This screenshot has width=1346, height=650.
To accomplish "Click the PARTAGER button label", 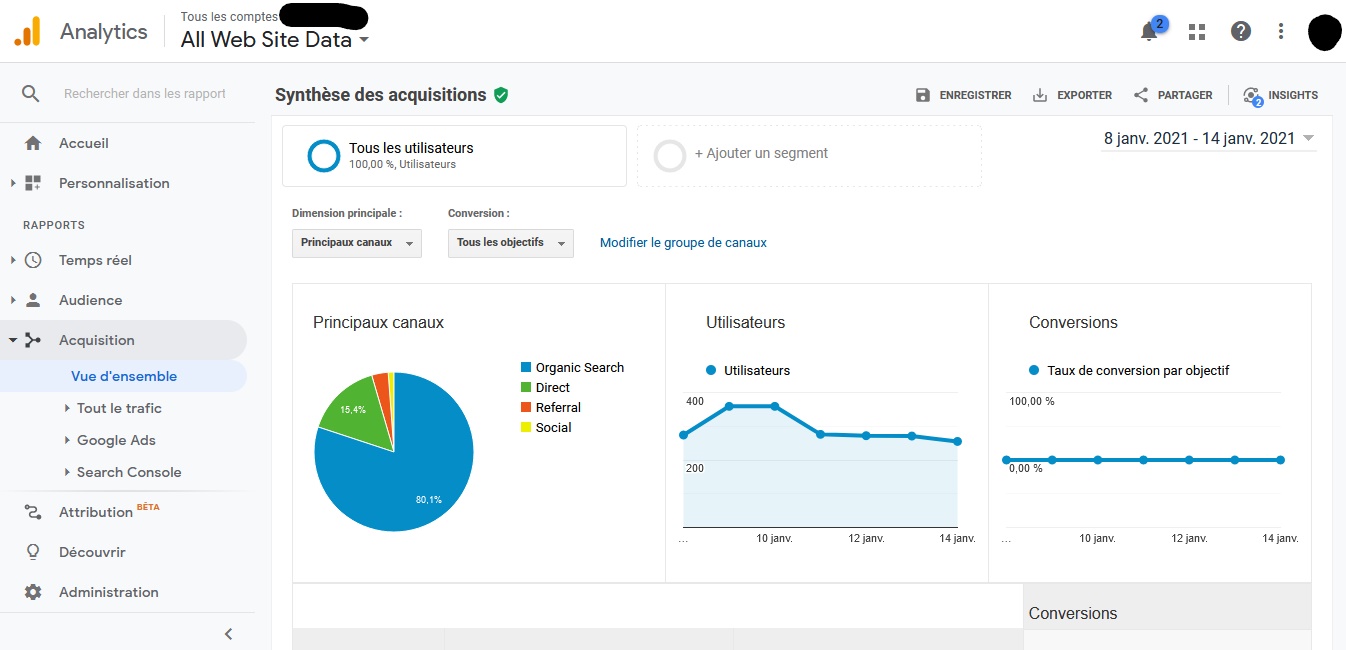I will click(1185, 95).
